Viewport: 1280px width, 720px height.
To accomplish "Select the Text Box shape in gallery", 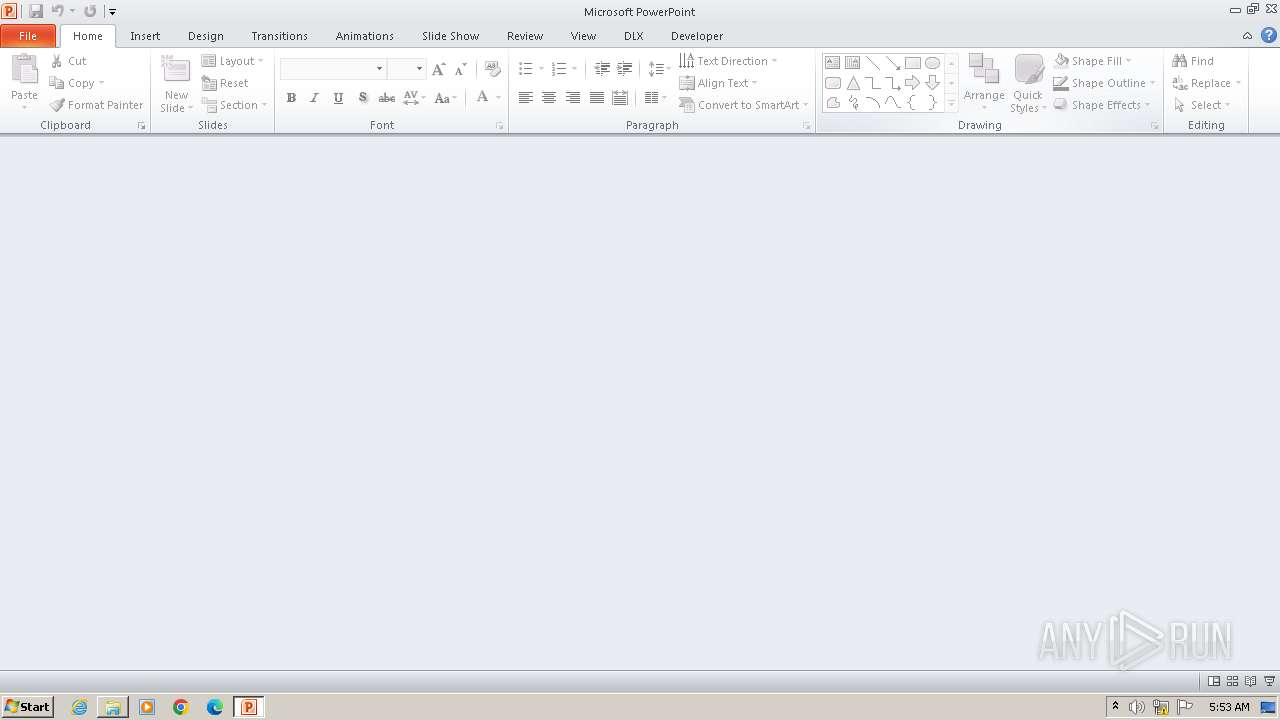I will [x=833, y=63].
